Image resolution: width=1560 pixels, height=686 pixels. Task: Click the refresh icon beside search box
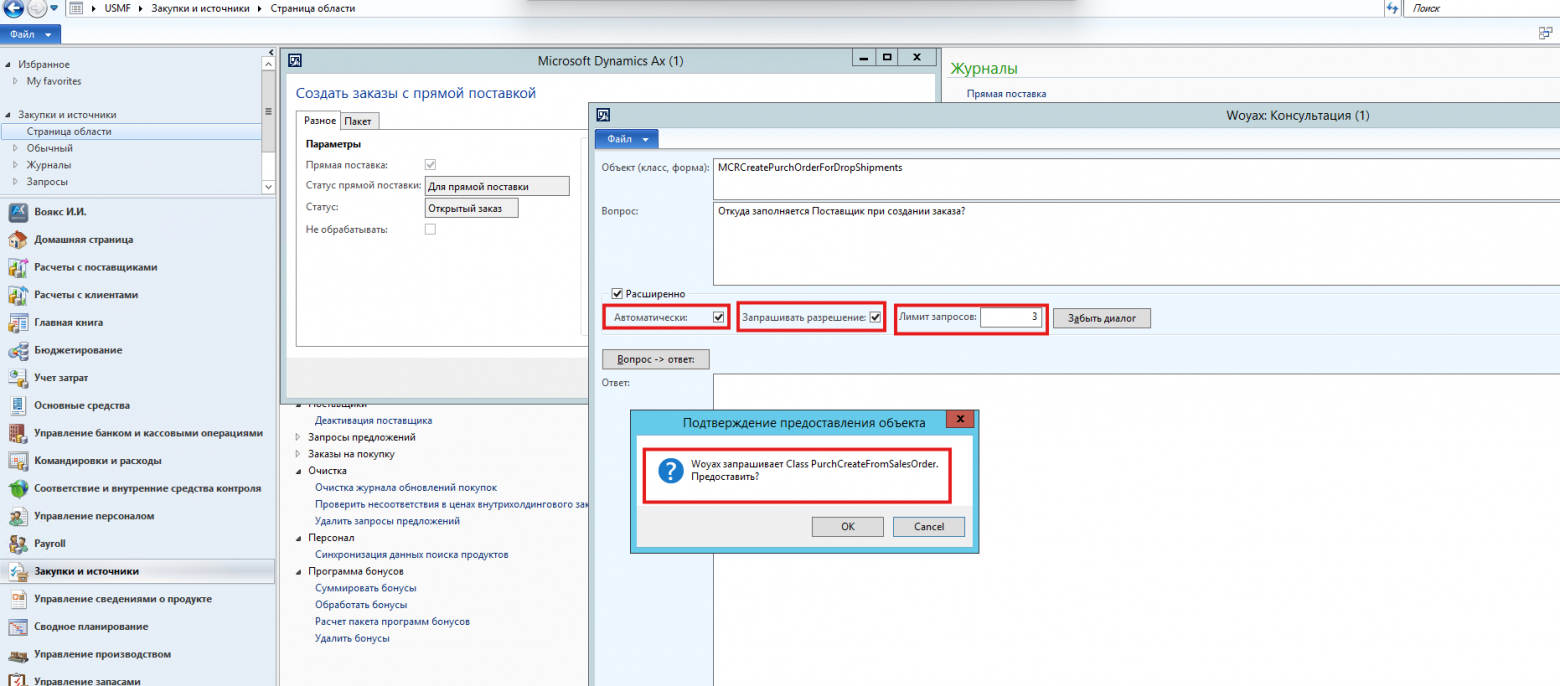point(1392,8)
